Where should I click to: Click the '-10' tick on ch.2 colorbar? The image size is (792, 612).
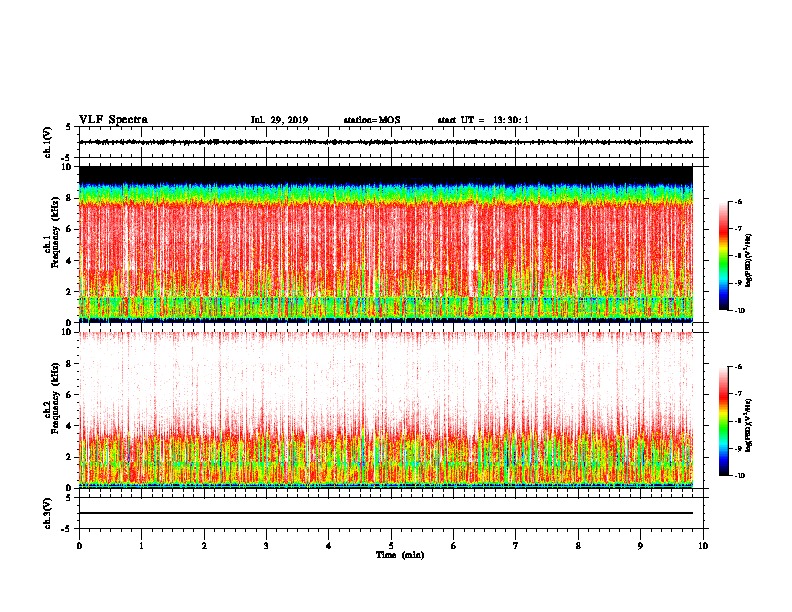click(x=739, y=476)
